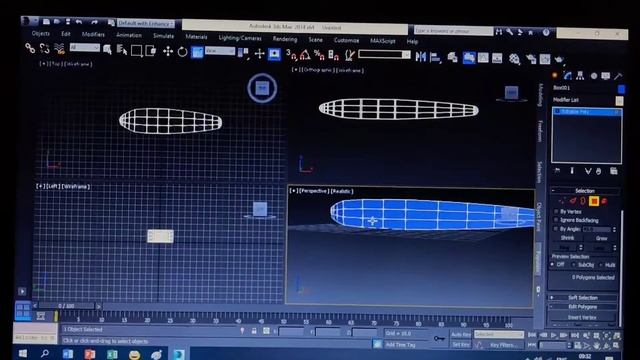Select the Link tool icon
The width and height of the screenshot is (640, 360).
30,48
